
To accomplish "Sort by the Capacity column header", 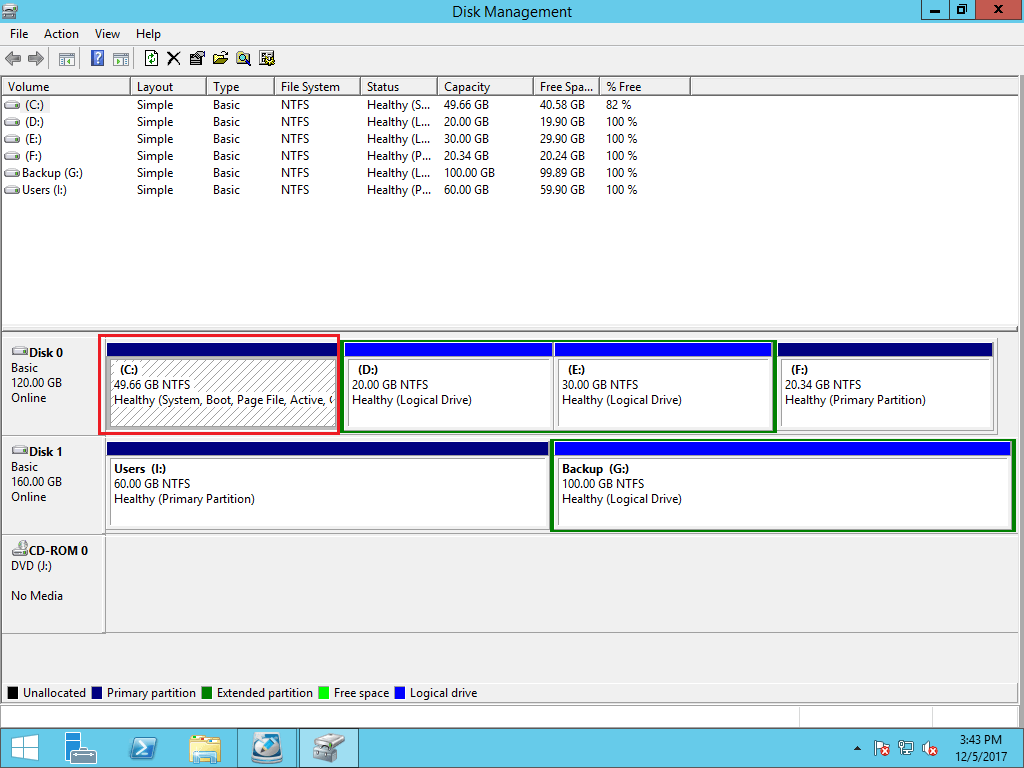I will click(x=485, y=87).
